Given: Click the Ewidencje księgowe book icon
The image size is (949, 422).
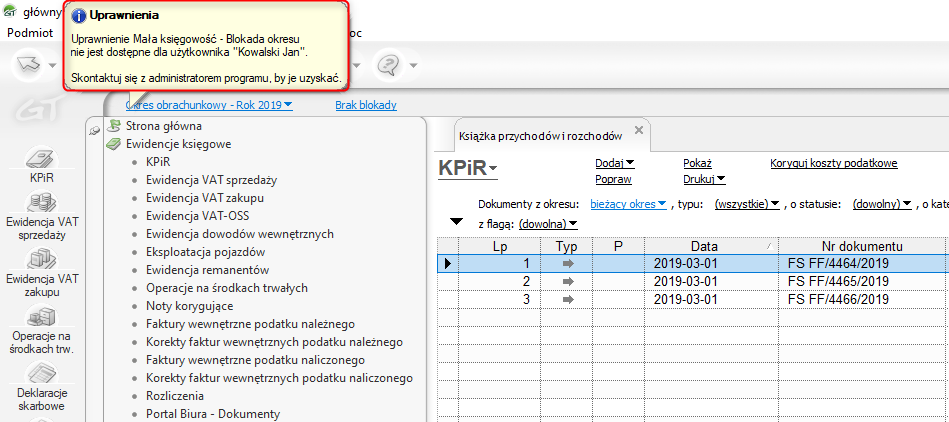Looking at the screenshot, I should pyautogui.click(x=113, y=144).
